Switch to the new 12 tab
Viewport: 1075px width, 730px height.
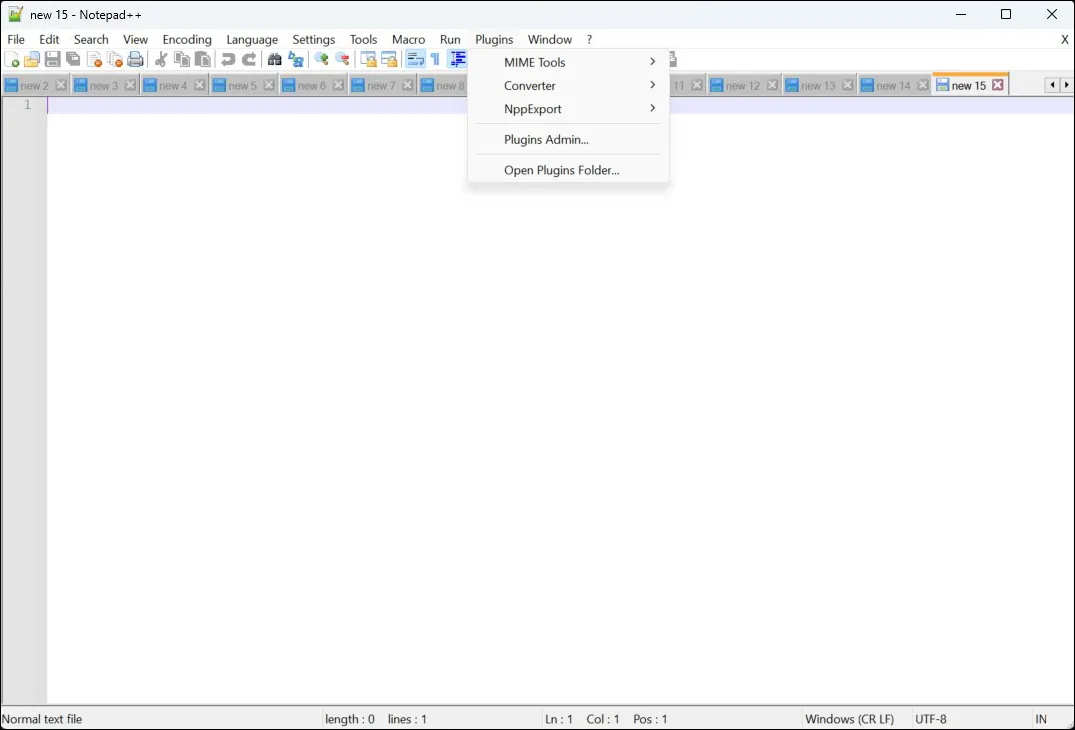[739, 86]
